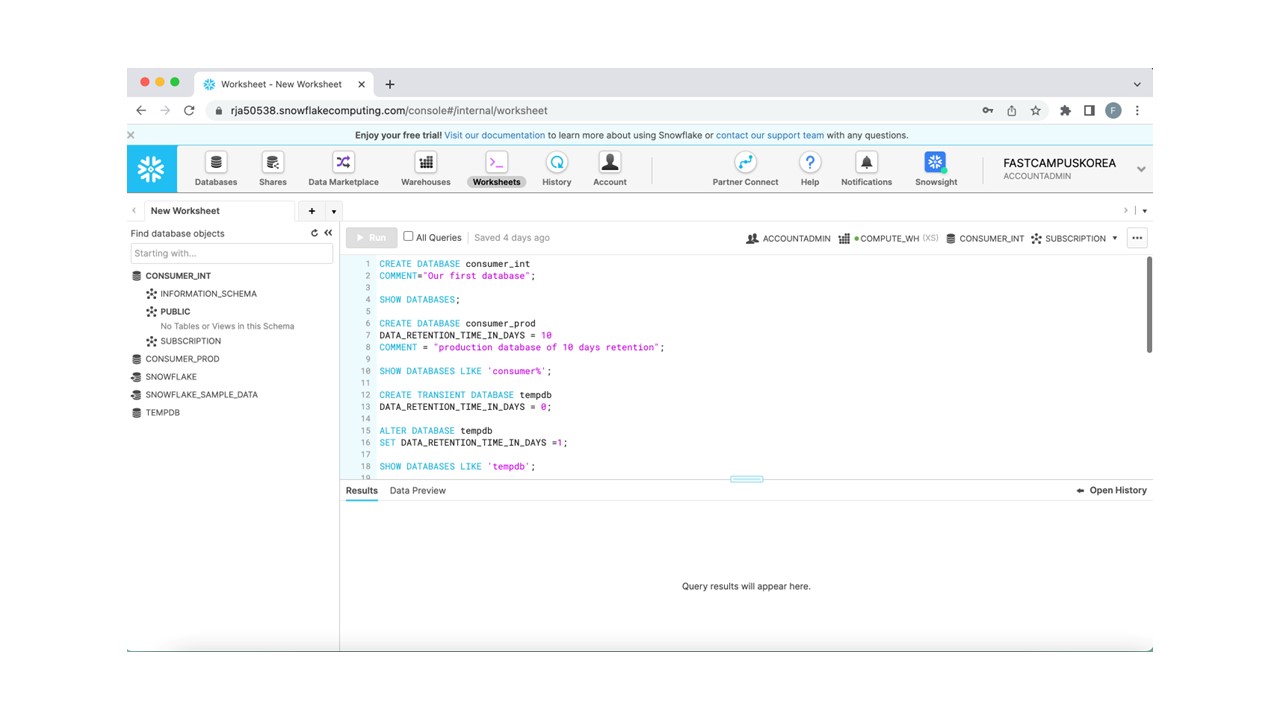This screenshot has width=1280, height=720.
Task: Open the saved passwords key icon
Action: (x=987, y=111)
